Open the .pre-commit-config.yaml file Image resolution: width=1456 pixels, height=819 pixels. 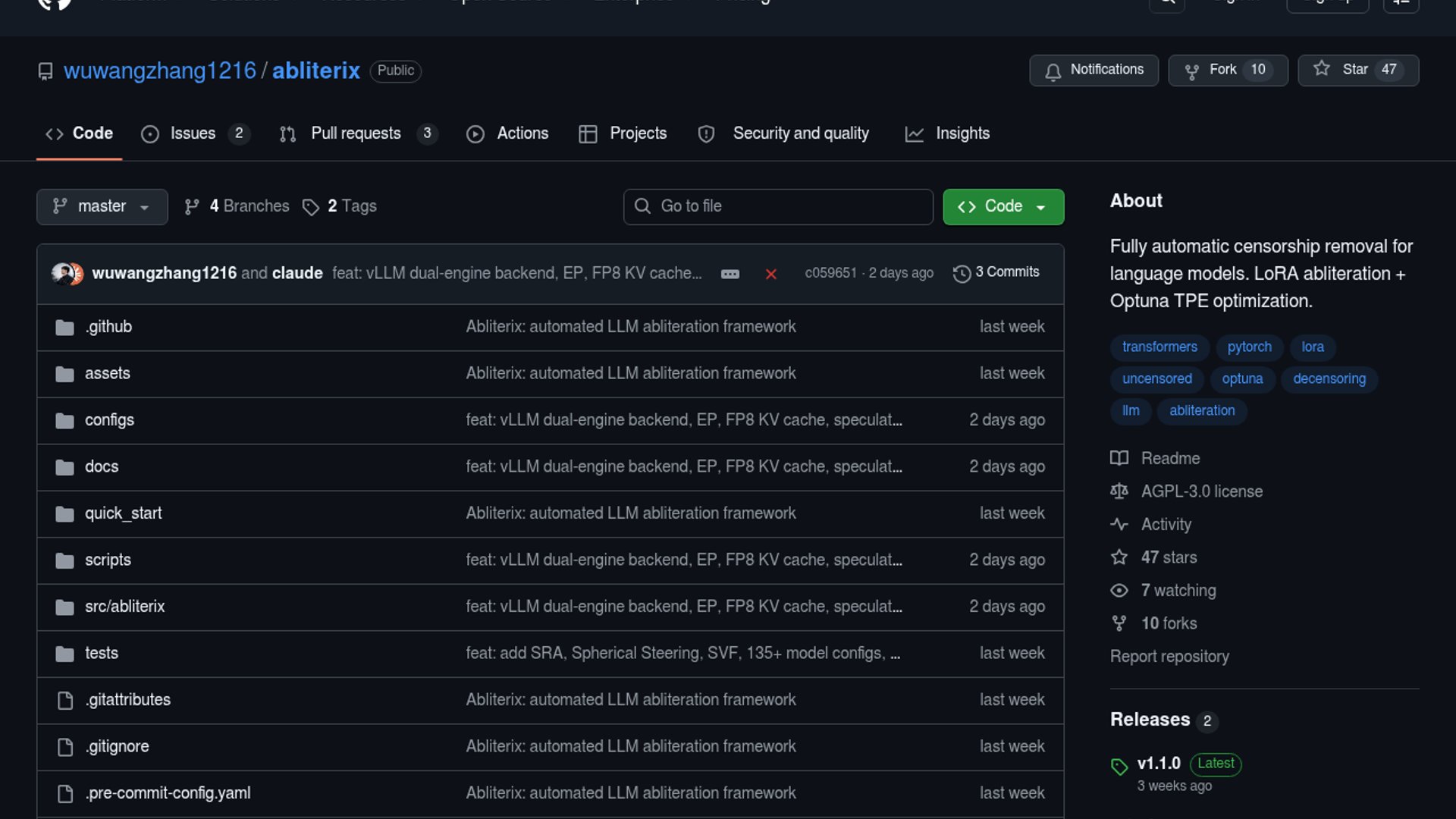click(168, 793)
